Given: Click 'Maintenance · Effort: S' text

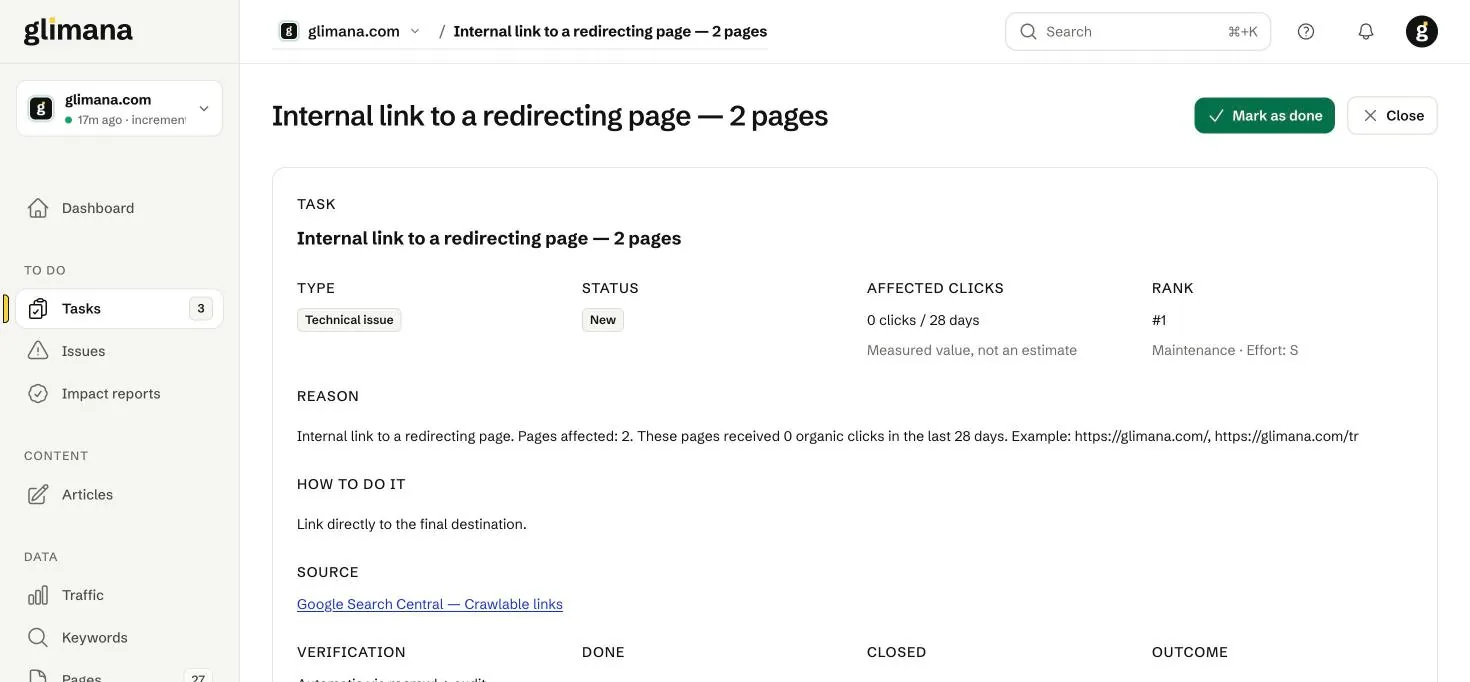Looking at the screenshot, I should [x=1225, y=350].
